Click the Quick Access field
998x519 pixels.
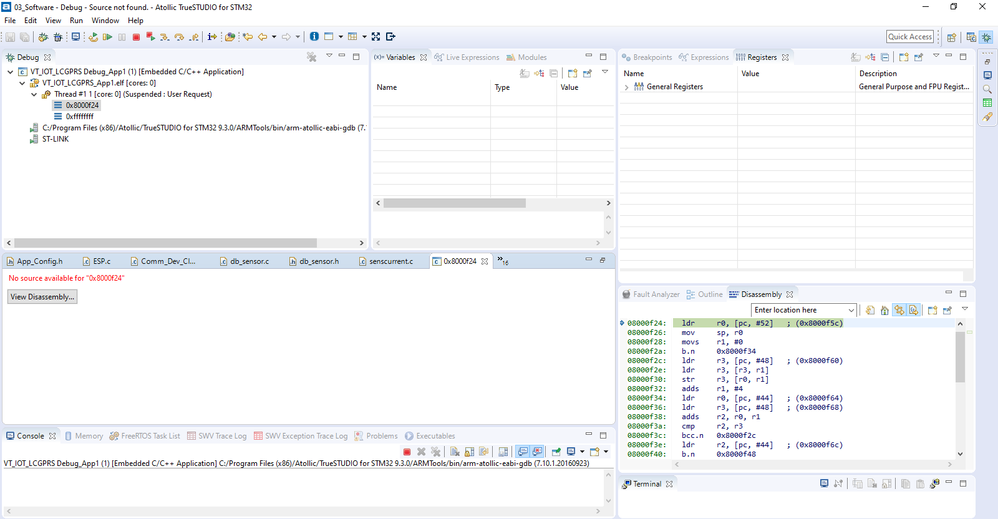coord(910,37)
